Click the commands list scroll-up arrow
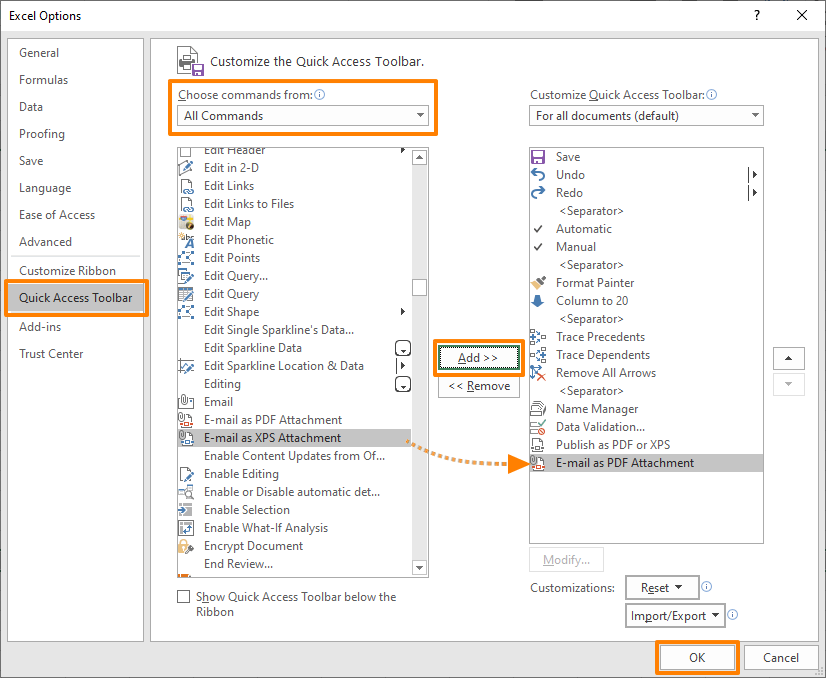 419,158
